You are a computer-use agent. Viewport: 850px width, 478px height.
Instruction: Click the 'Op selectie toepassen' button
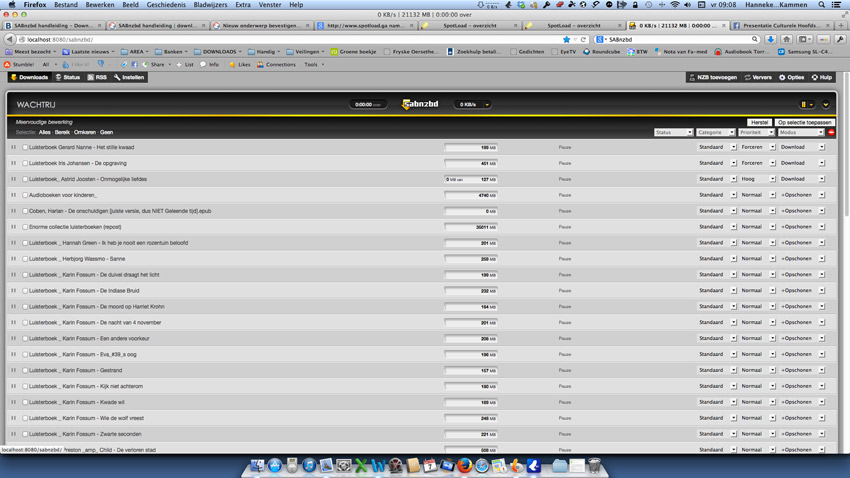[804, 122]
